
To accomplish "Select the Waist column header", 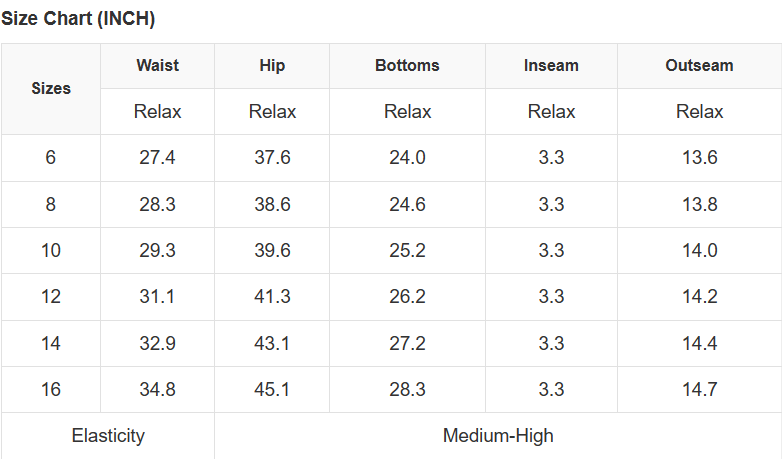I will coord(158,65).
